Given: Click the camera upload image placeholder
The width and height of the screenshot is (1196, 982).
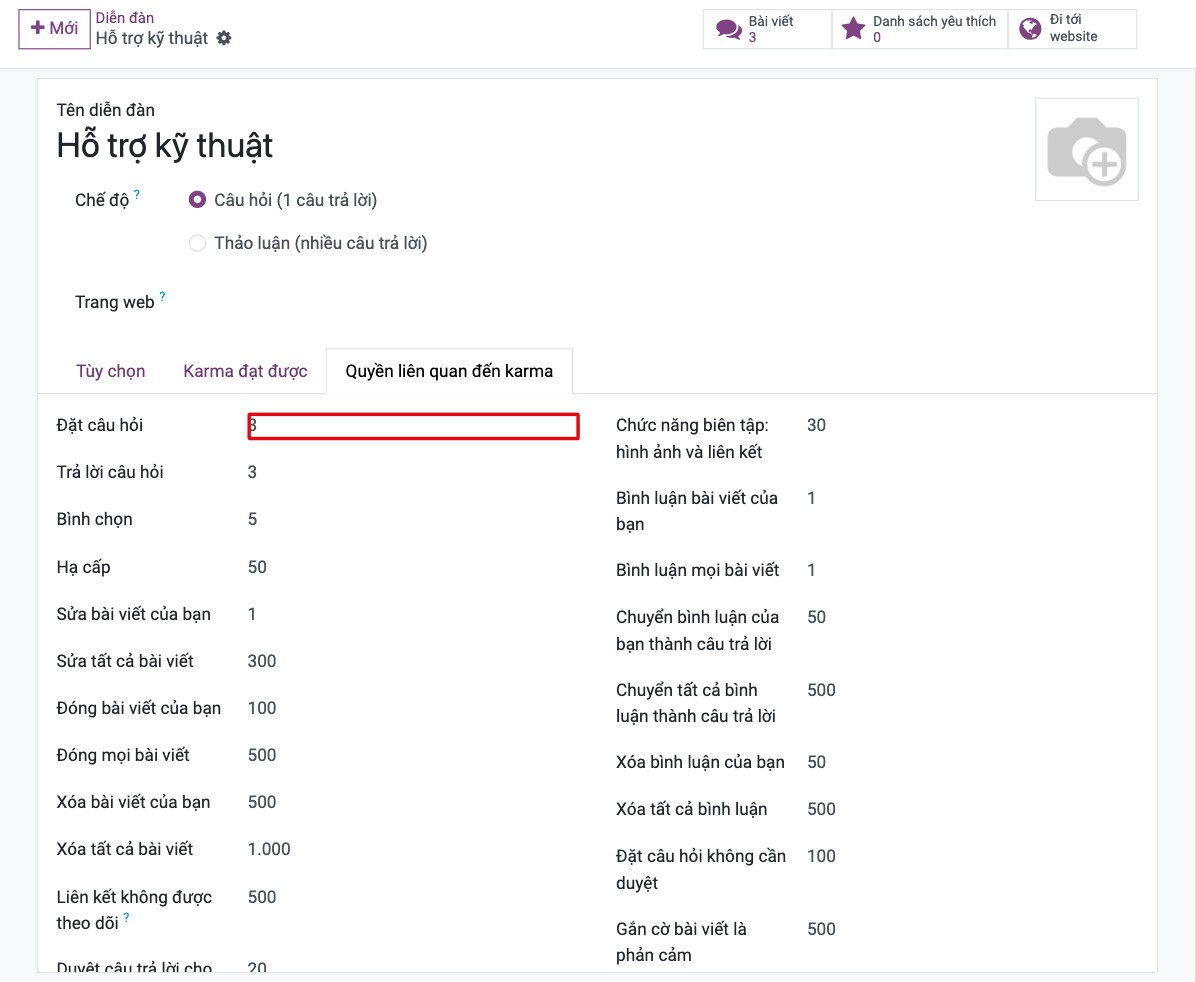Looking at the screenshot, I should point(1086,150).
